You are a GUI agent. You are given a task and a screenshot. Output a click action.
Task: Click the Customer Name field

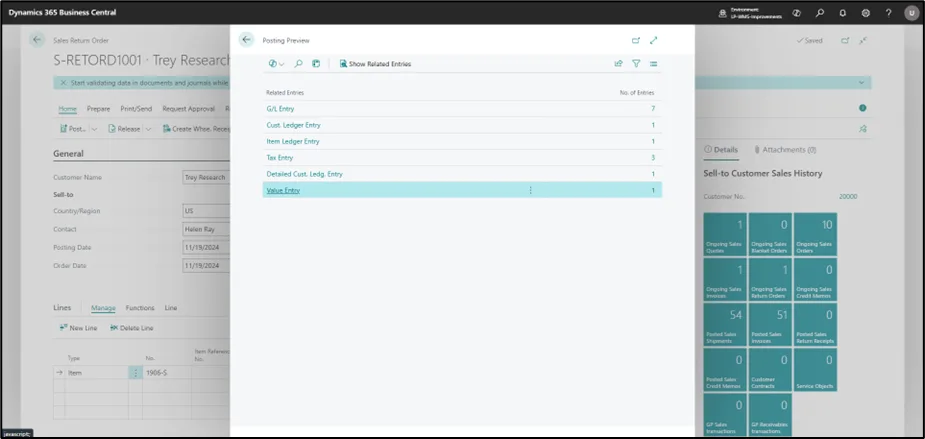[x=206, y=177]
